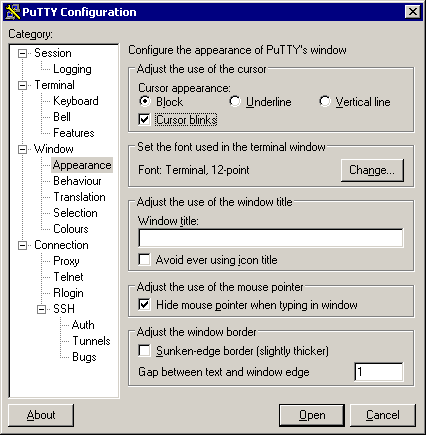This screenshot has width=426, height=435.
Task: Click the Open button
Action: click(x=312, y=415)
